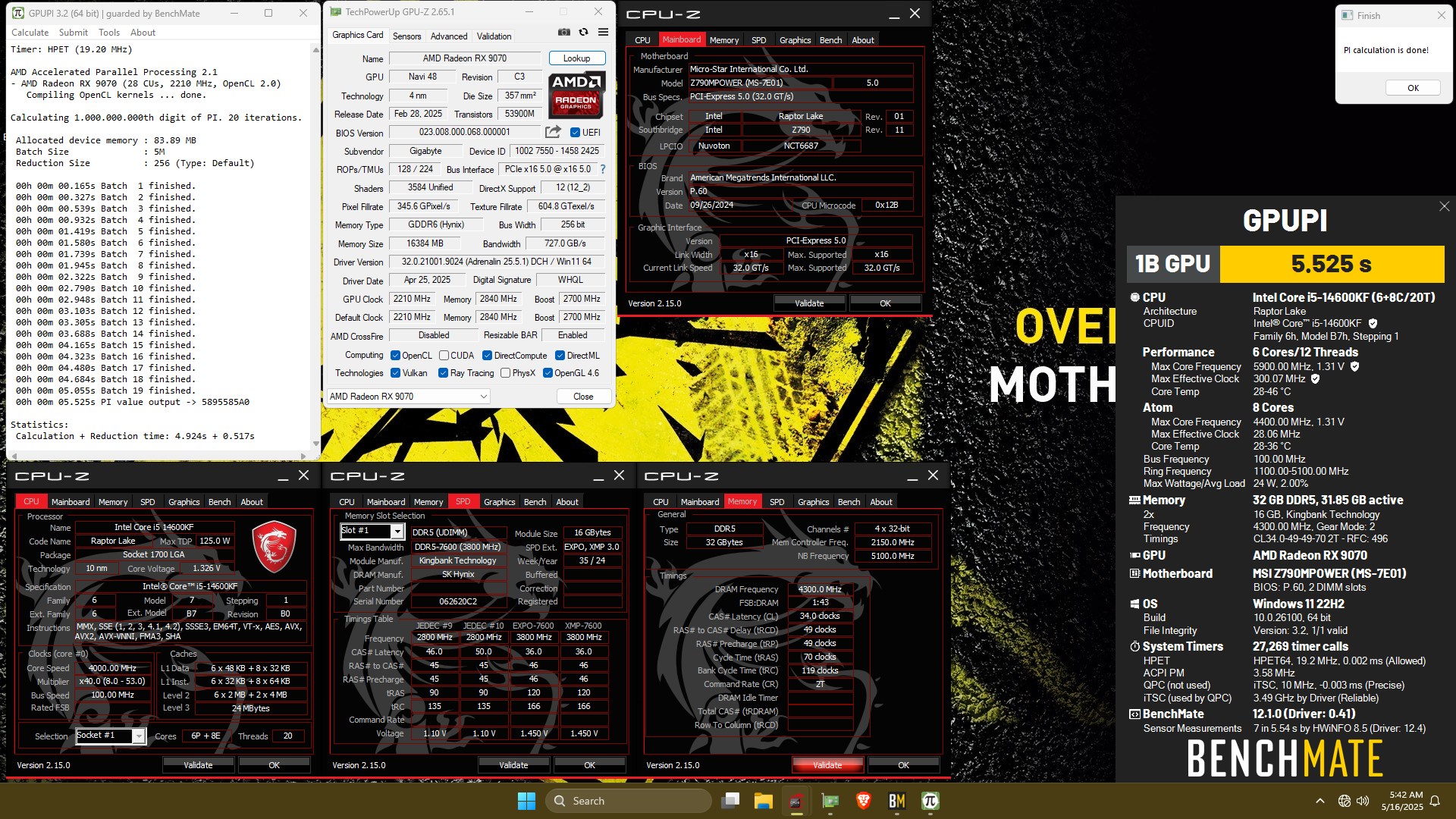Show hidden tray icons chevron
Viewport: 1456px width, 819px height.
pos(1320,801)
